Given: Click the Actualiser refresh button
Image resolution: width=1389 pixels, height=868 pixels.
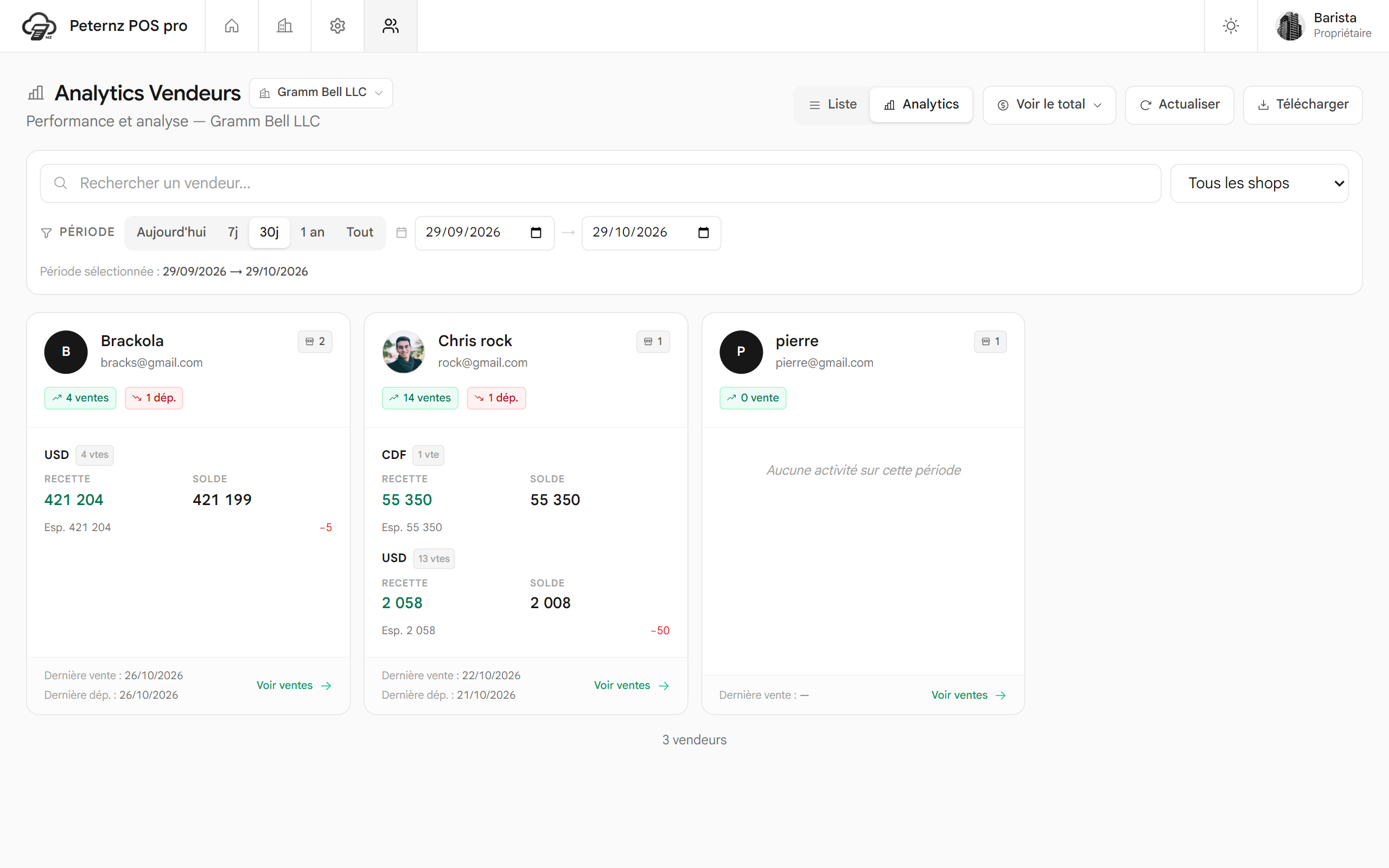Looking at the screenshot, I should 1180,105.
